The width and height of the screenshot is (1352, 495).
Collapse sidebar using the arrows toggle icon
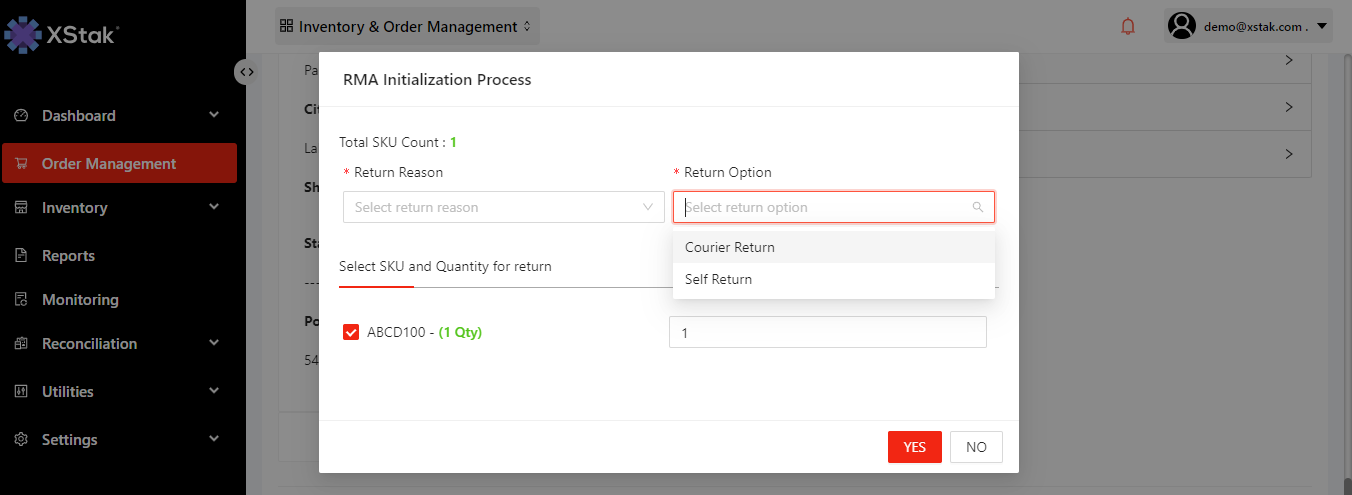(246, 72)
